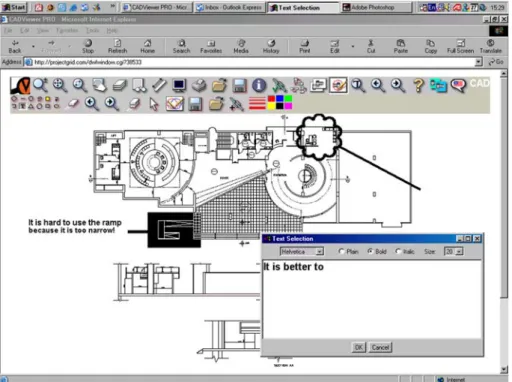512x382 pixels.
Task: Click the green checkmark connector icon
Action: click(279, 85)
